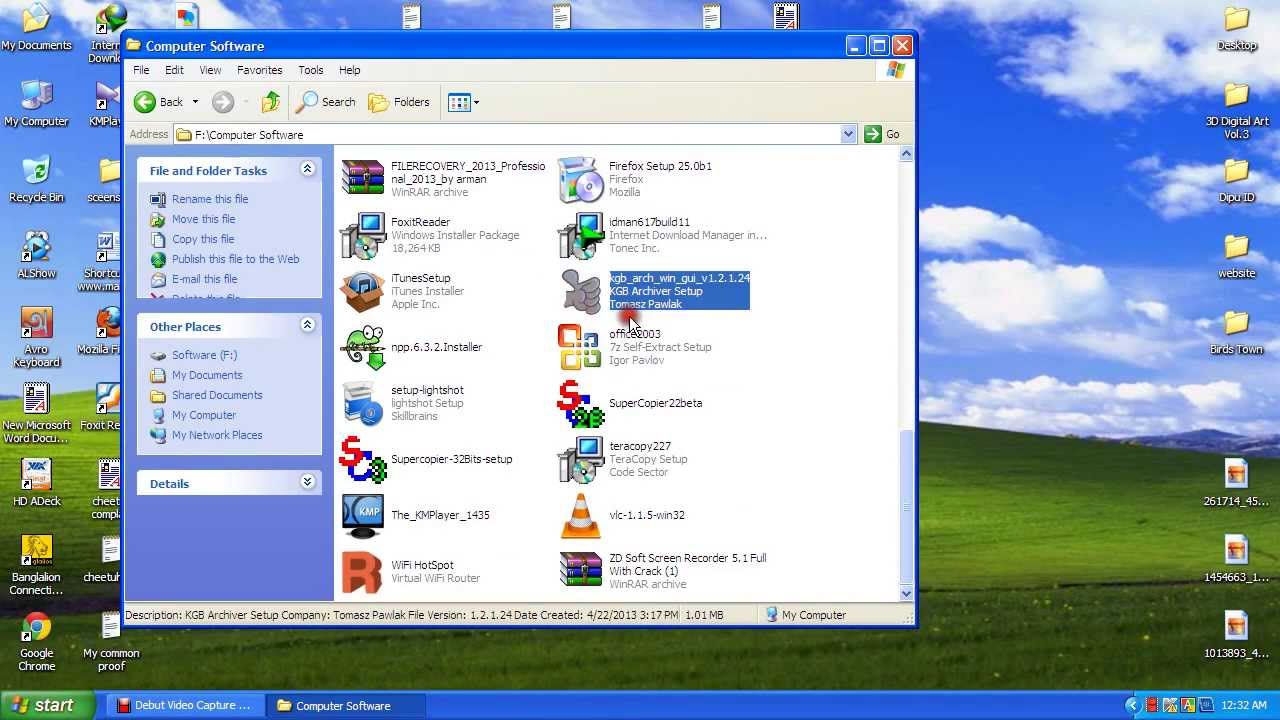The width and height of the screenshot is (1280, 720).
Task: Click the Rename this file link
Action: coord(210,199)
